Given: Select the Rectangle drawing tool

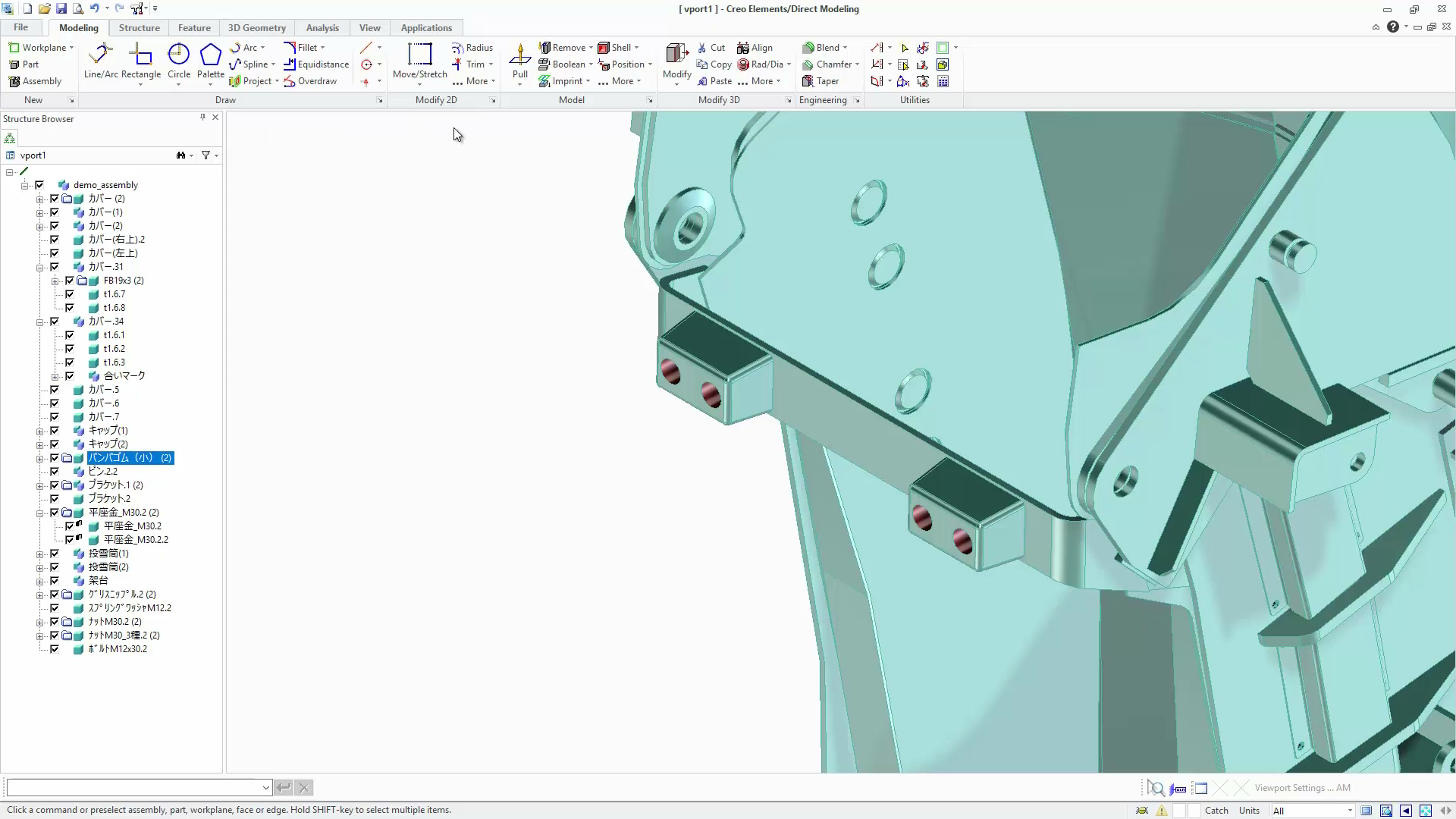Looking at the screenshot, I should 141,61.
